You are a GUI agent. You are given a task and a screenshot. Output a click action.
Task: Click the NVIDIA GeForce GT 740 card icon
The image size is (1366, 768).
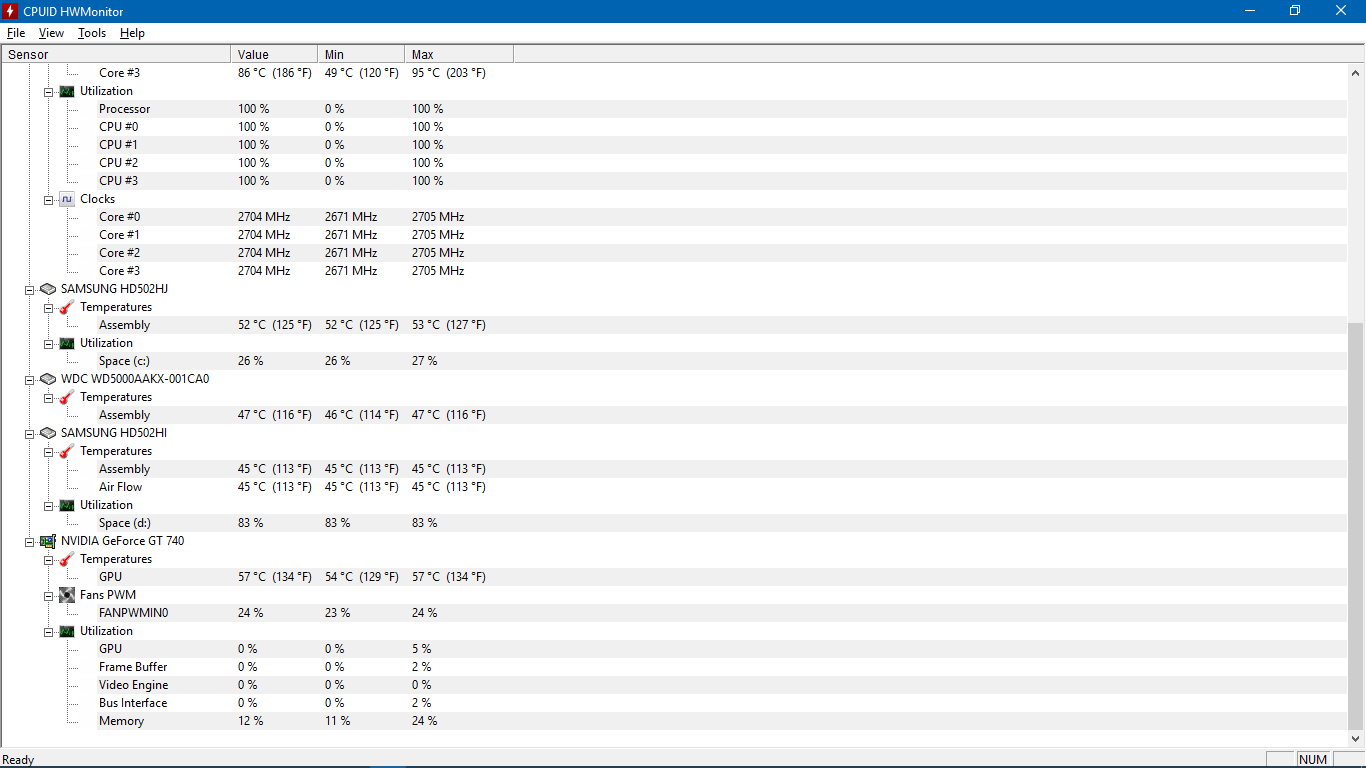48,541
